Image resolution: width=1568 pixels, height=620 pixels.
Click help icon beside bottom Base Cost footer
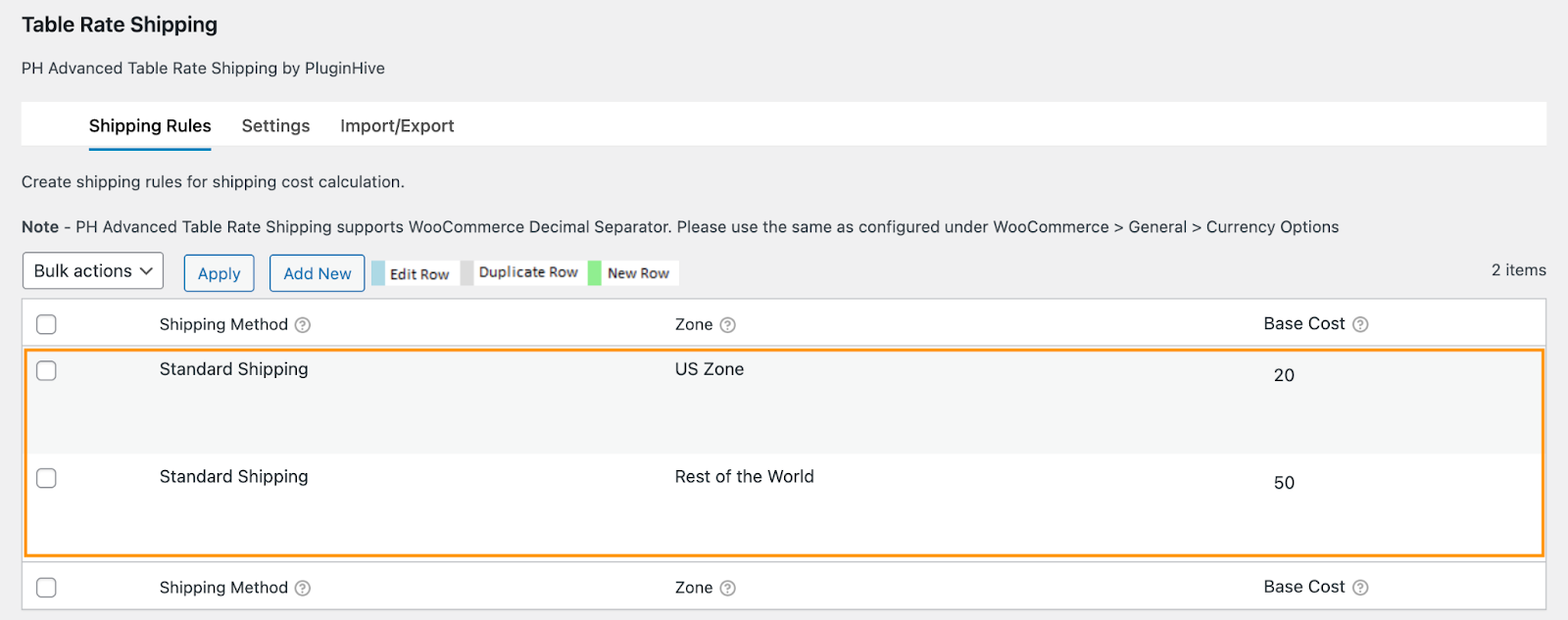[1360, 588]
